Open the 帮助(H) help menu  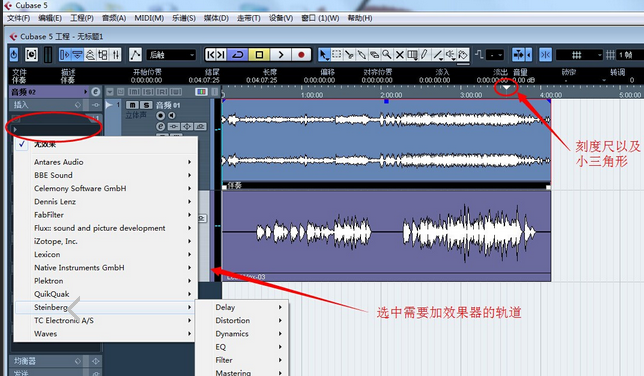360,18
